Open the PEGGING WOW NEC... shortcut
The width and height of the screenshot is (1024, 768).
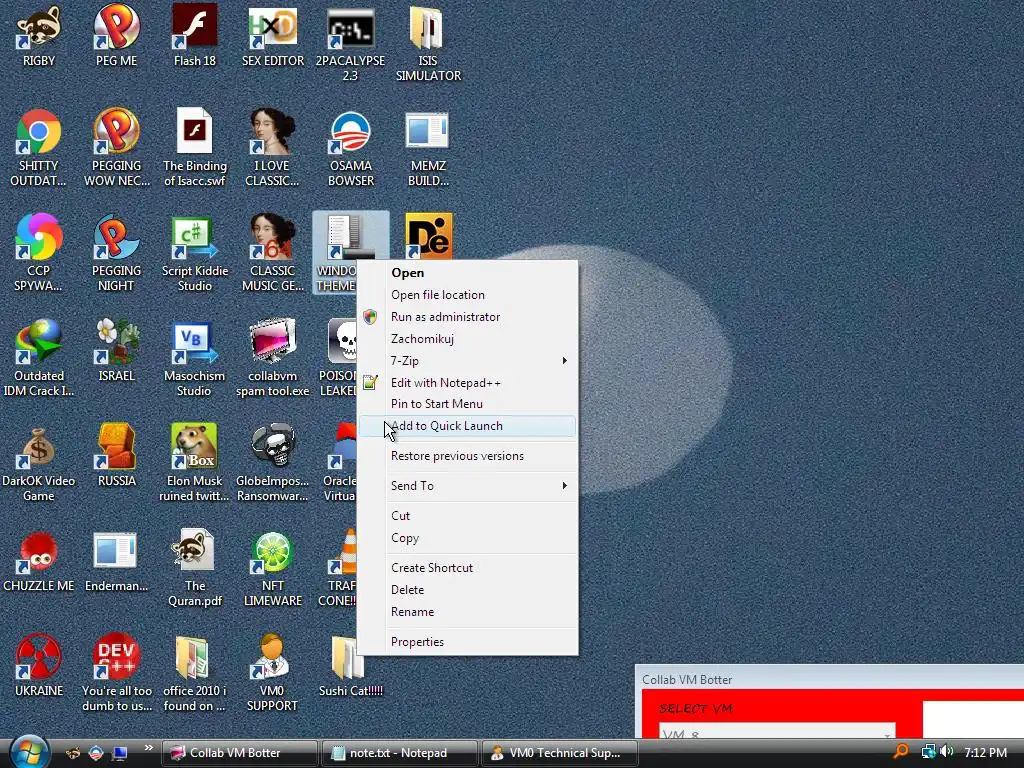tap(116, 148)
